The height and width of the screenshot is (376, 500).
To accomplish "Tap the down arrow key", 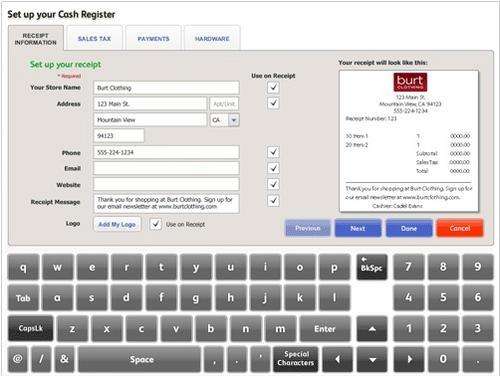I will [372, 359].
